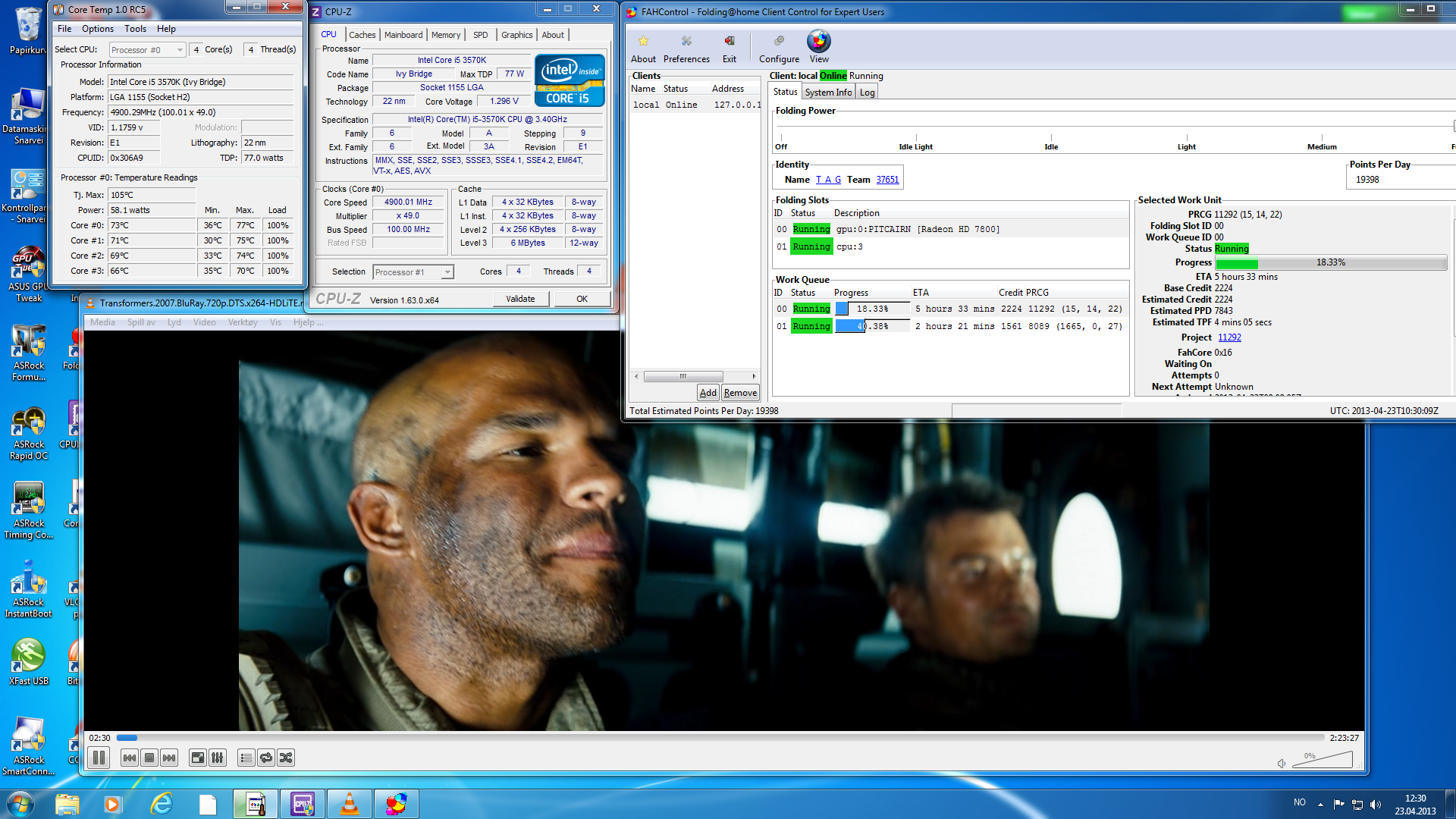
Task: Open VLC extended settings equalizer button
Action: click(218, 758)
